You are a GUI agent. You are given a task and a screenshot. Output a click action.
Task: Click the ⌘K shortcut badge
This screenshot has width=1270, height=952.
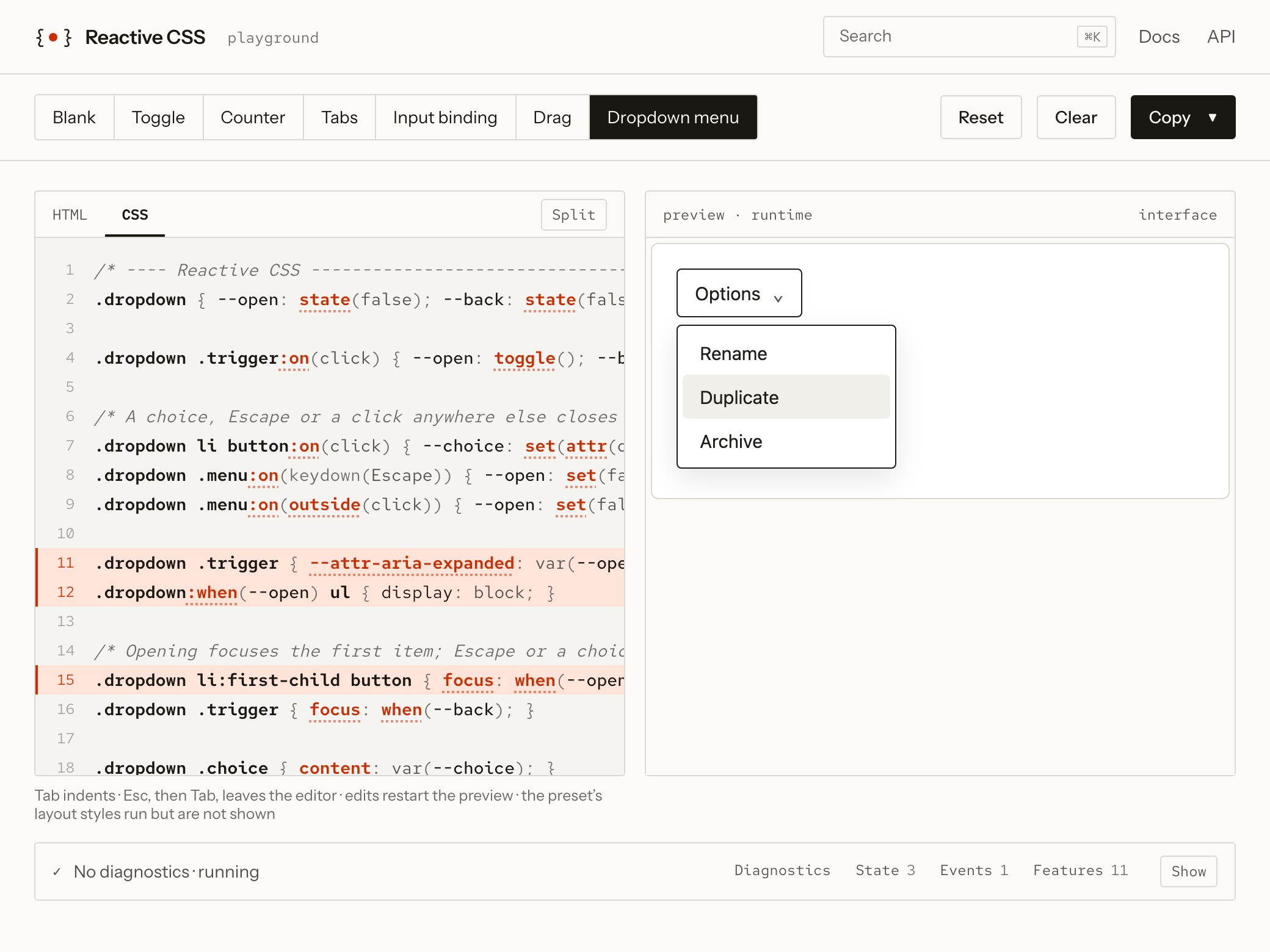coord(1092,37)
